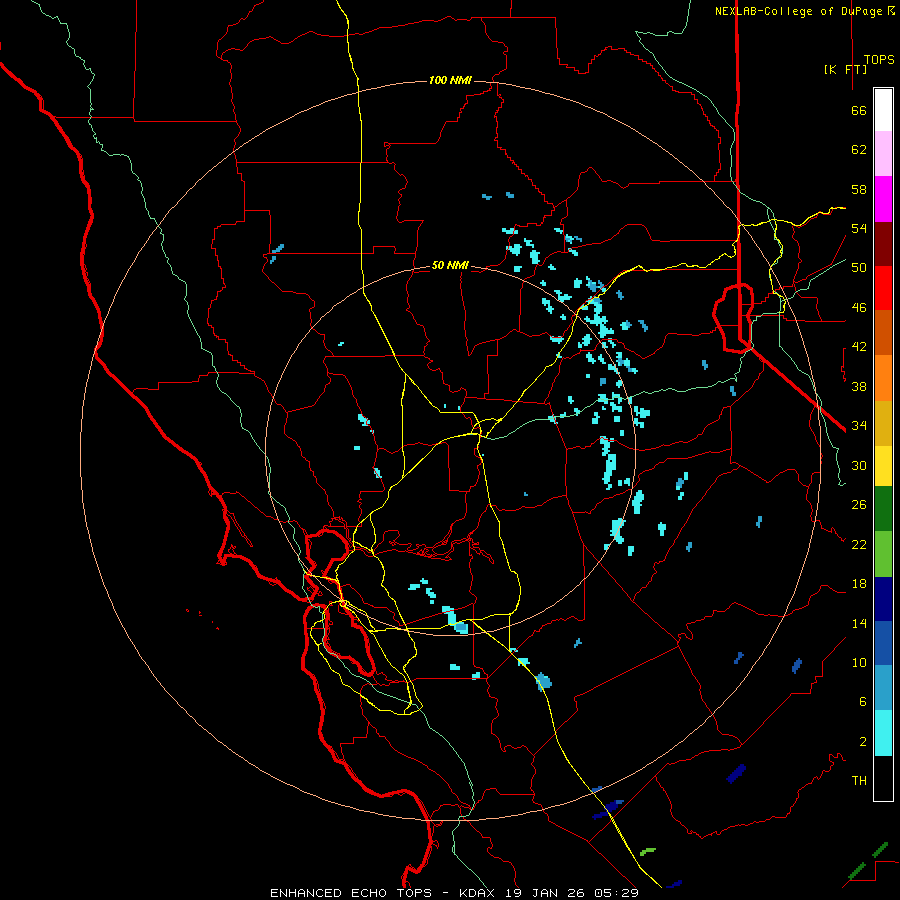Image resolution: width=900 pixels, height=900 pixels.
Task: Click the dark red band between 50 and 54
Action: [883, 244]
